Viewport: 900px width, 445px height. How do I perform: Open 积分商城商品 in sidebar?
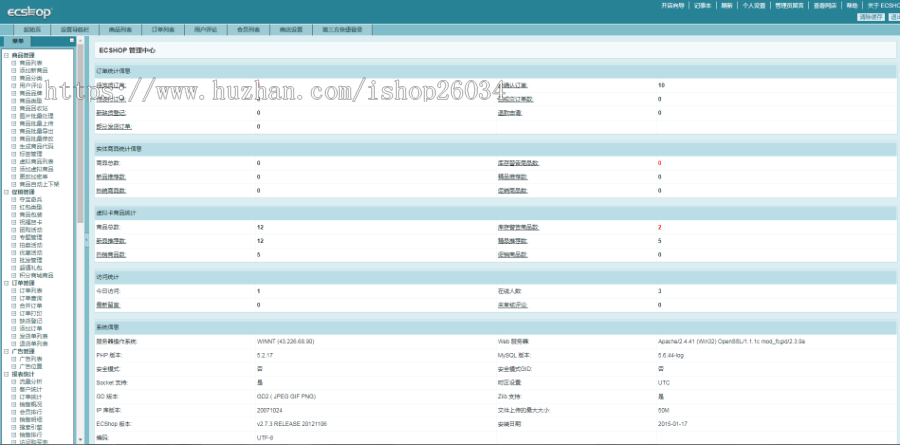coord(36,276)
